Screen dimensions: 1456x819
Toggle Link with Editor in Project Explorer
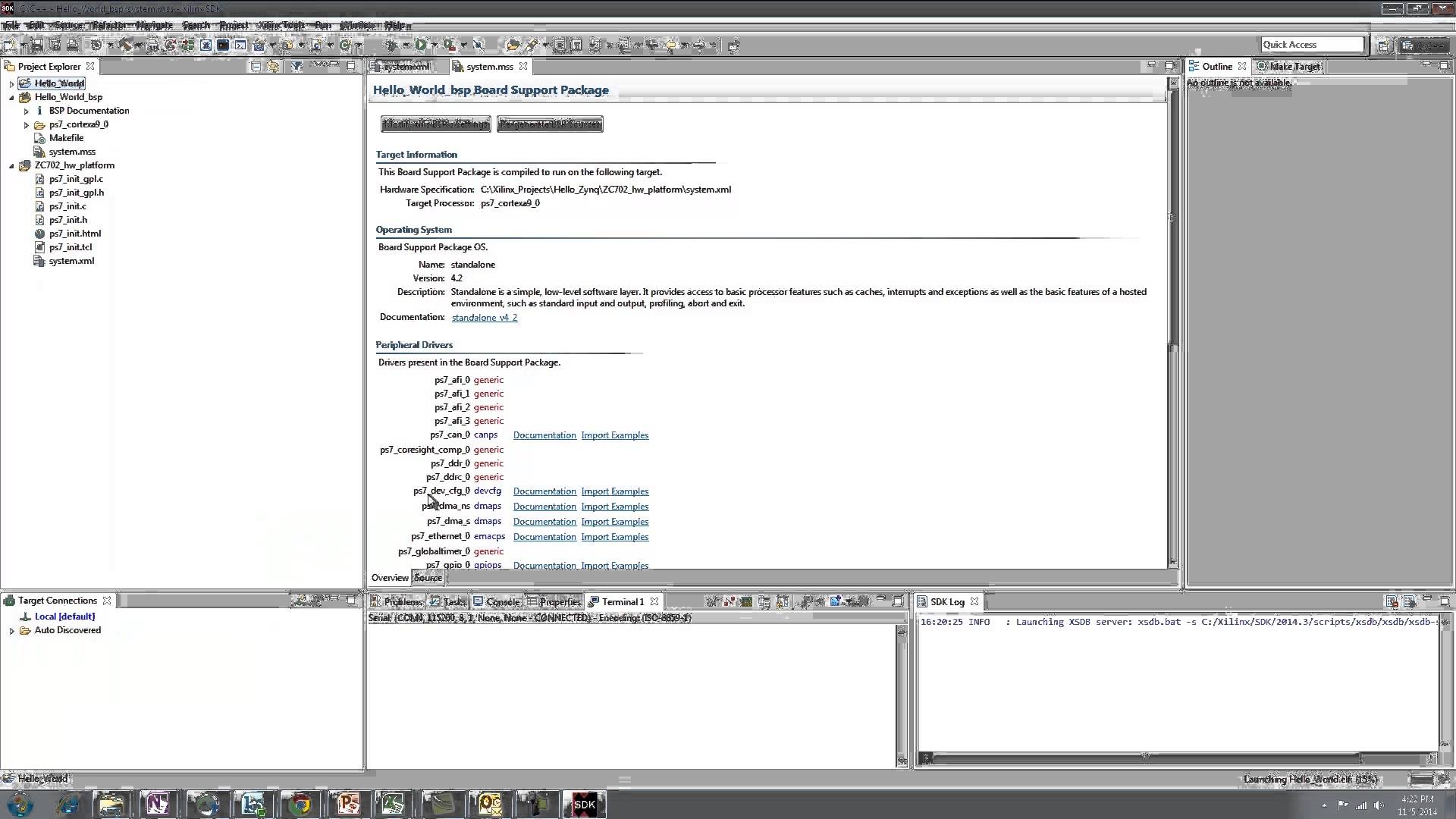click(x=273, y=67)
